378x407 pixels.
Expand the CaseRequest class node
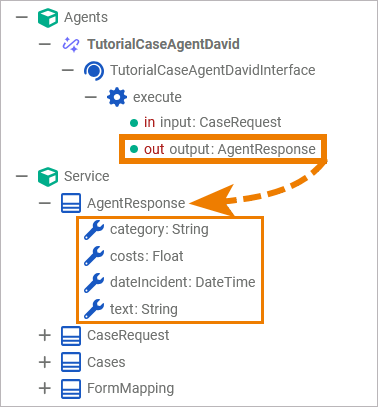(x=45, y=335)
